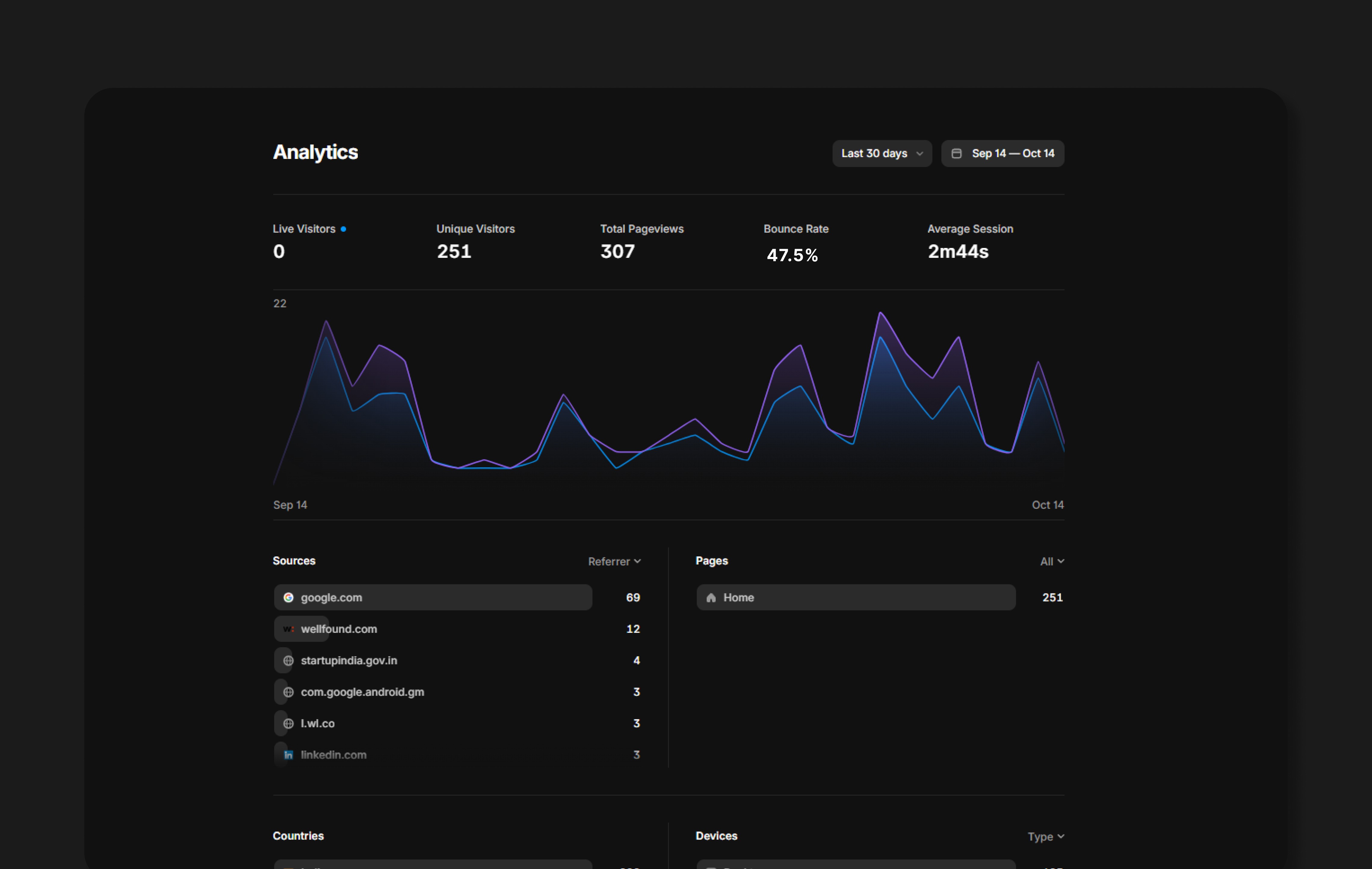Click the calendar icon in date range
The height and width of the screenshot is (869, 1372).
[x=957, y=153]
